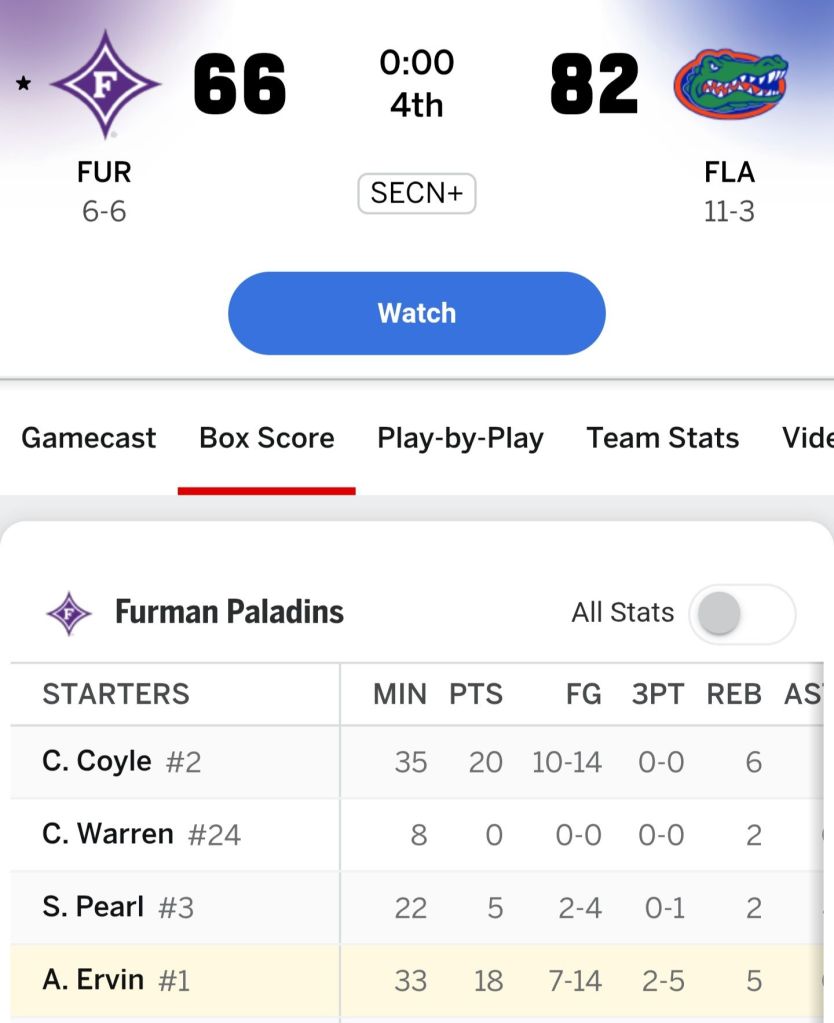
Task: Tap the Florida Gators logo
Action: pos(731,84)
